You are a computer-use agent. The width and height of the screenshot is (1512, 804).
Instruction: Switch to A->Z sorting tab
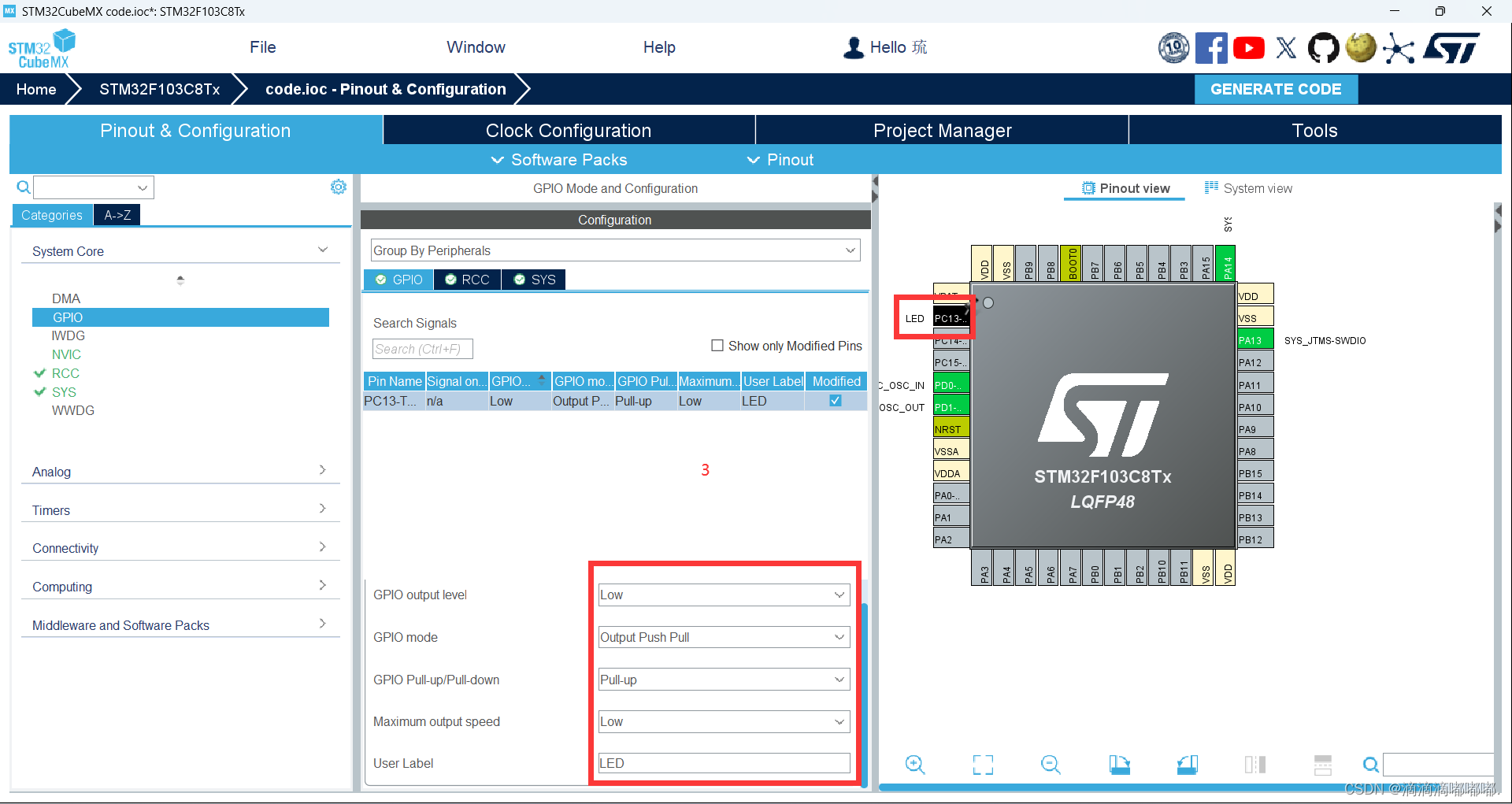click(117, 215)
